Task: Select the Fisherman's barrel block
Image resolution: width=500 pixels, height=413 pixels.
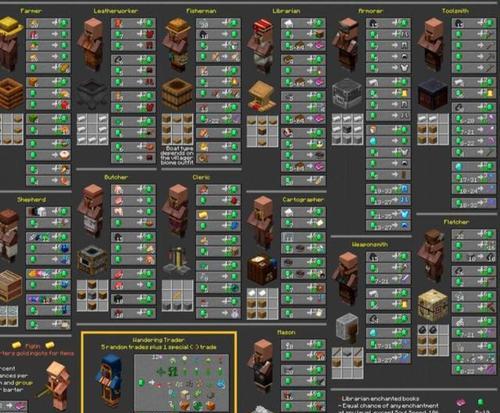Action: pyautogui.click(x=177, y=94)
